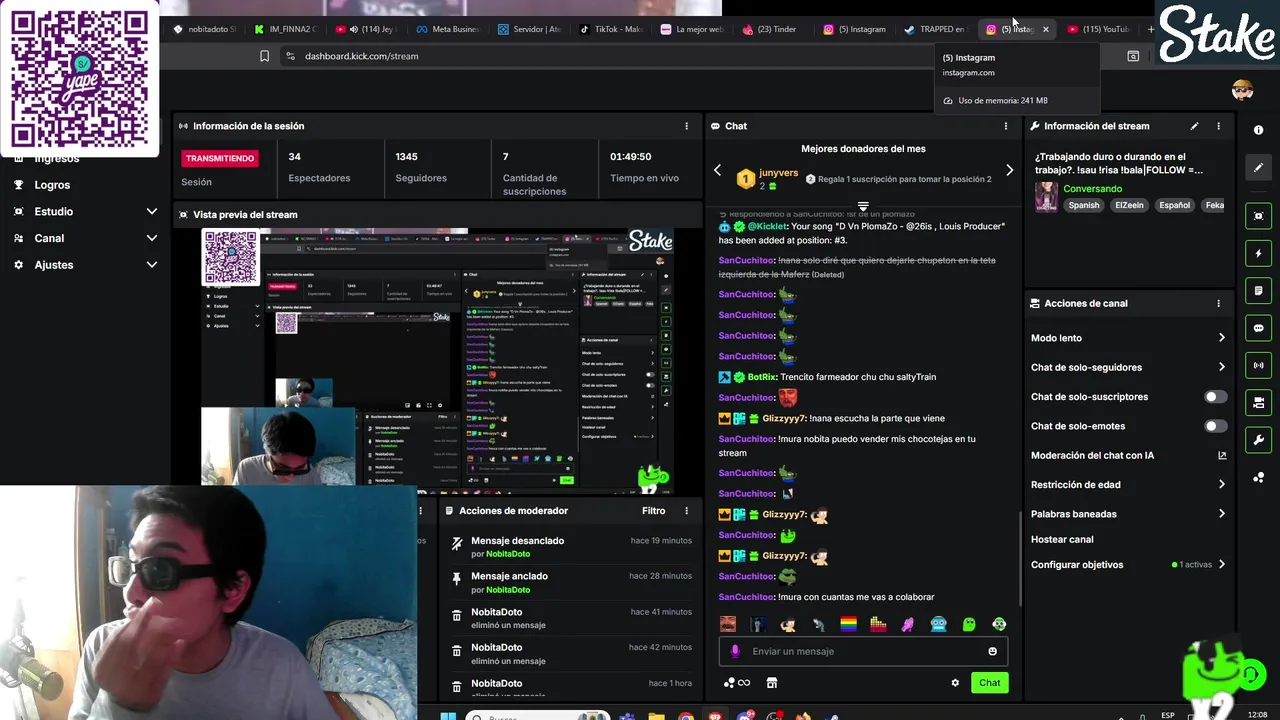Open the chat bubble sidebar icon
Image resolution: width=1280 pixels, height=720 pixels.
point(1258,328)
